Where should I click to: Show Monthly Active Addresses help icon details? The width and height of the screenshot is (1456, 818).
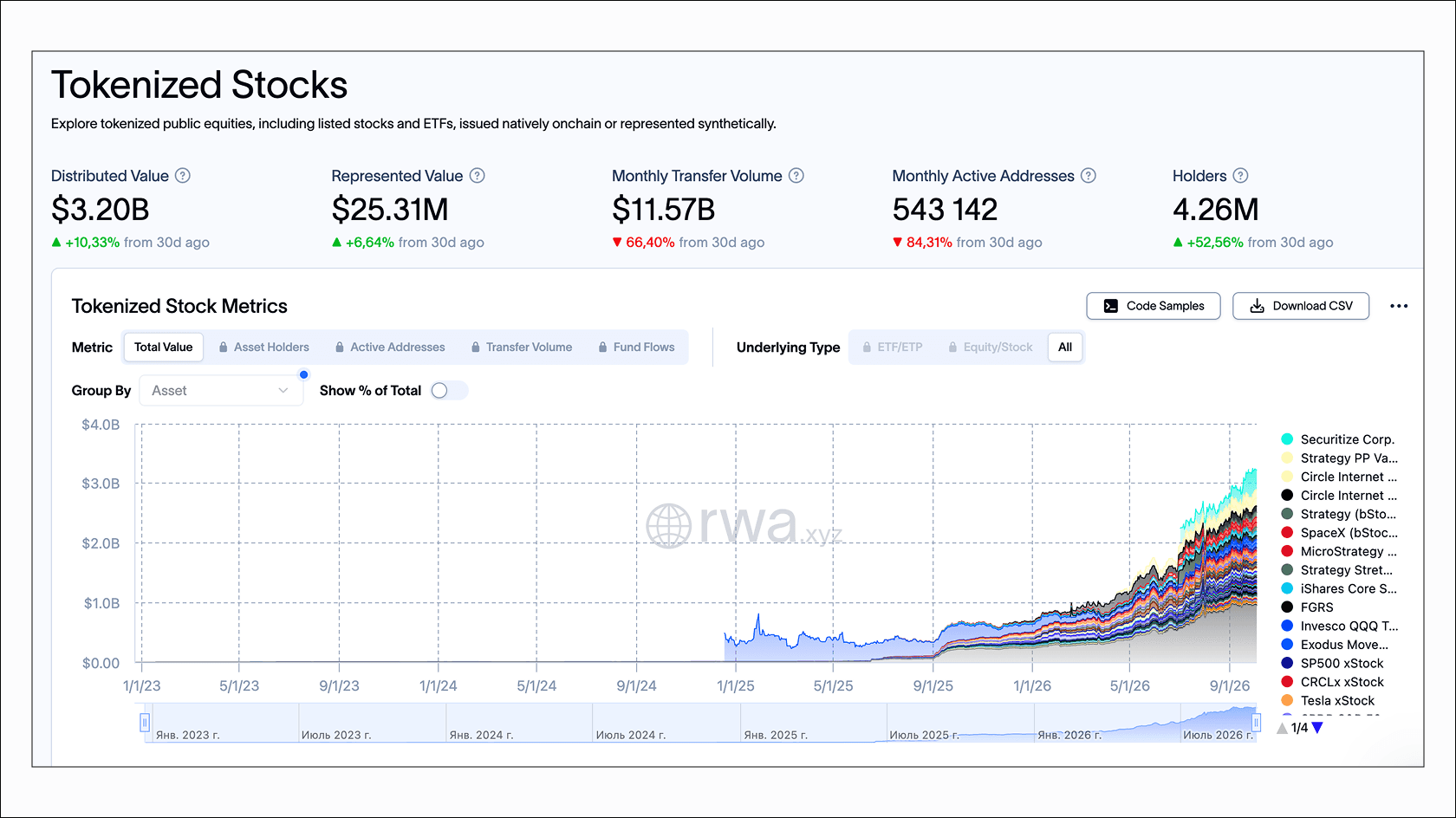1089,176
